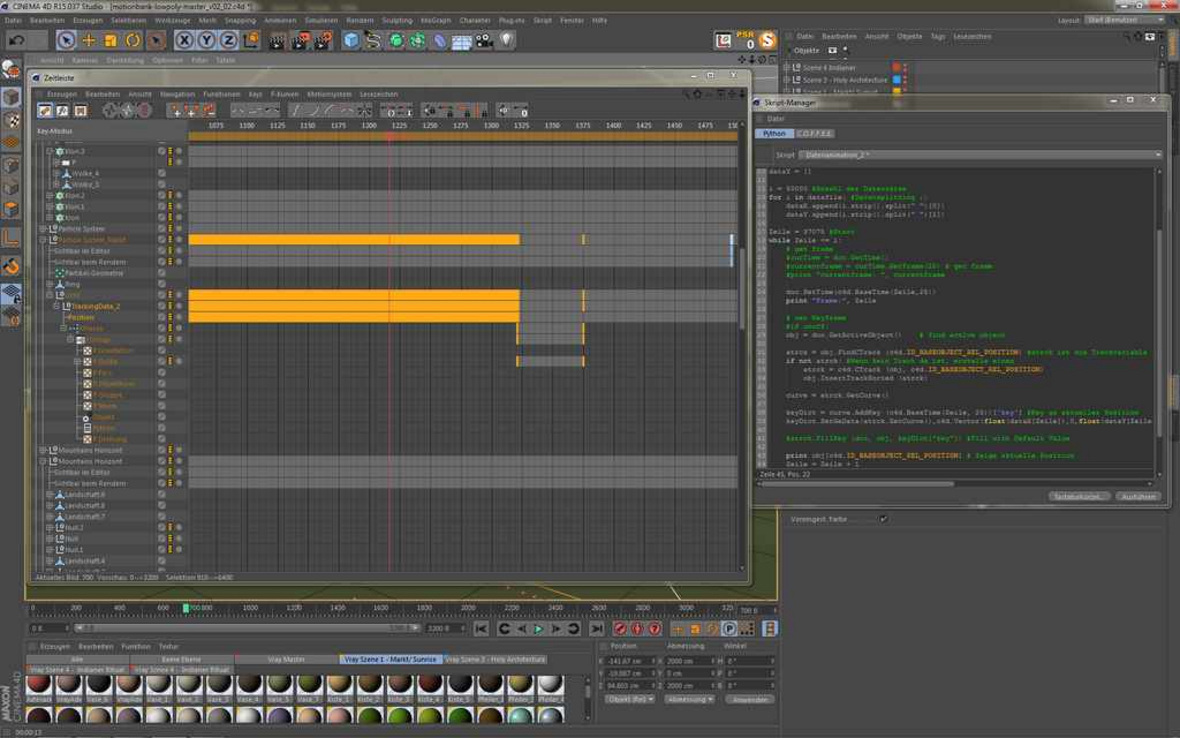
Task: Toggle the Vererngest. Farbe checkbox
Action: (x=883, y=519)
